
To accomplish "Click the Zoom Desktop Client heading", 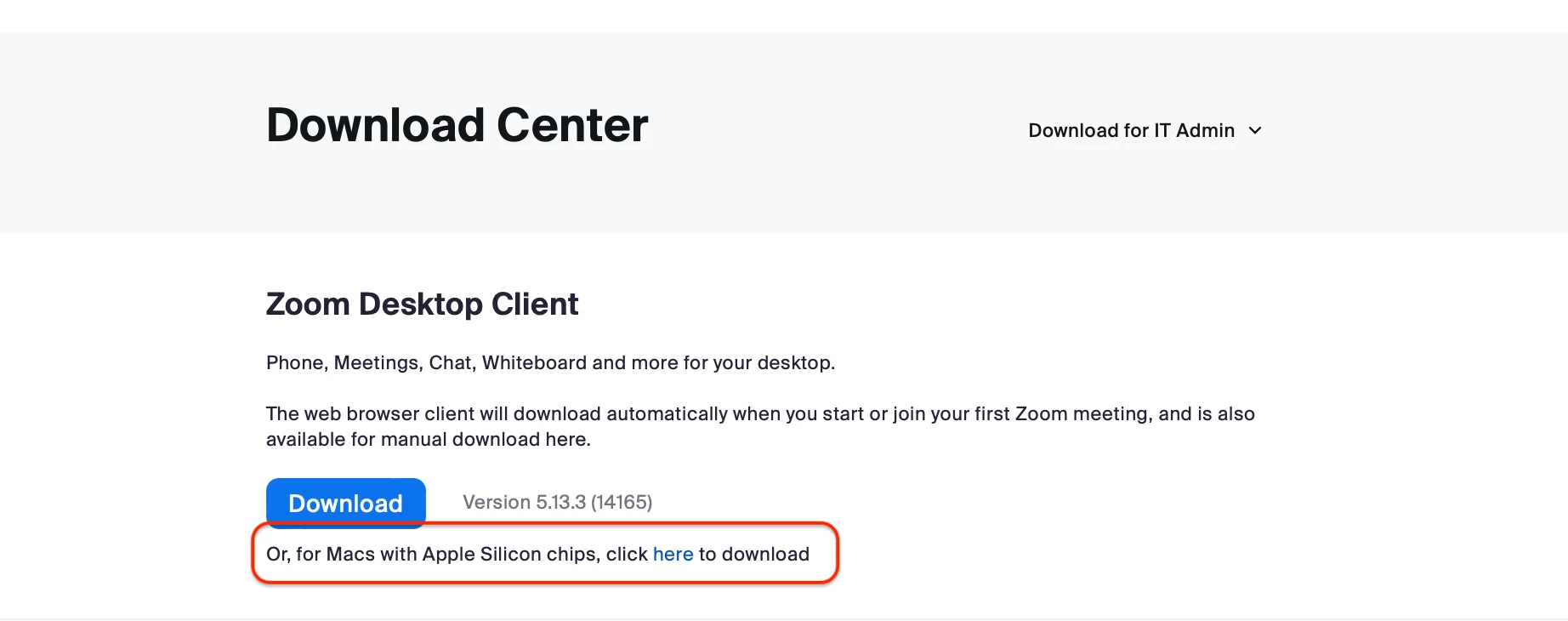I will [422, 305].
